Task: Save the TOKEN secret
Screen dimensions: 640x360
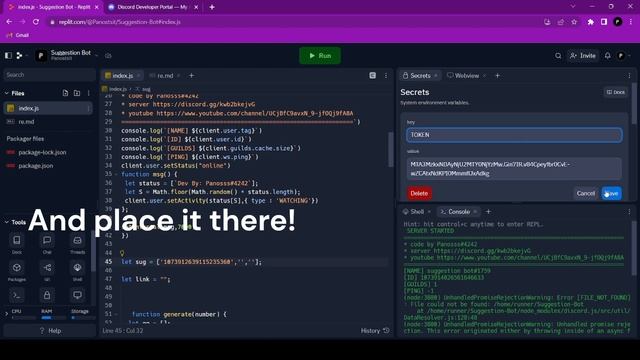Action: (612, 193)
